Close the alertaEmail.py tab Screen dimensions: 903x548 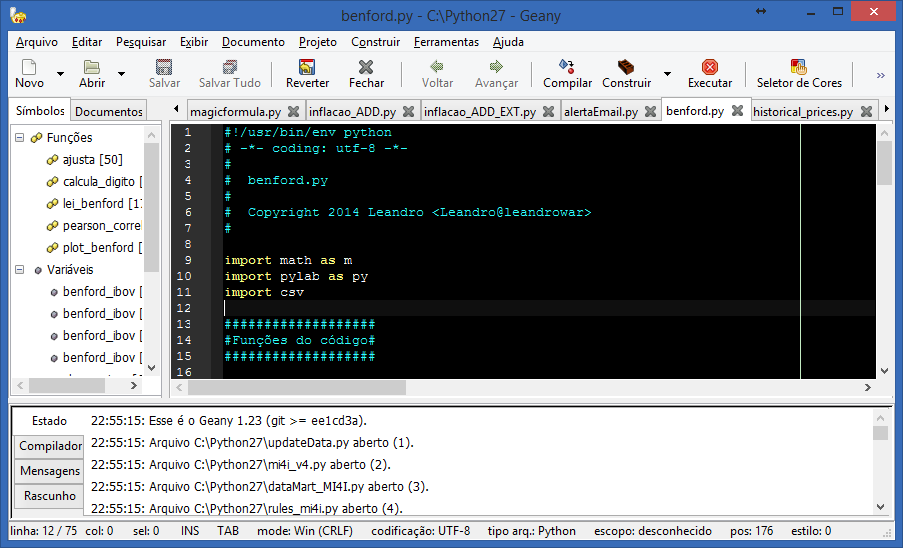click(x=650, y=112)
